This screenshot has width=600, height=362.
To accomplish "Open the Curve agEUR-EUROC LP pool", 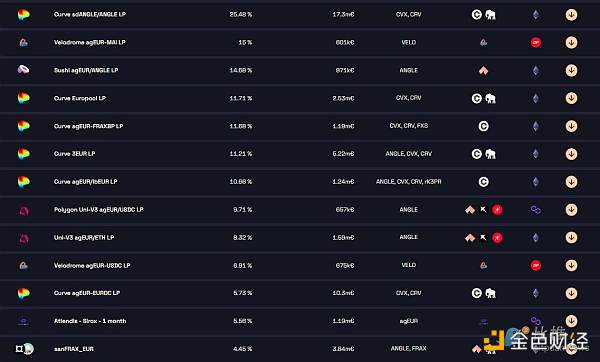I will (87, 293).
